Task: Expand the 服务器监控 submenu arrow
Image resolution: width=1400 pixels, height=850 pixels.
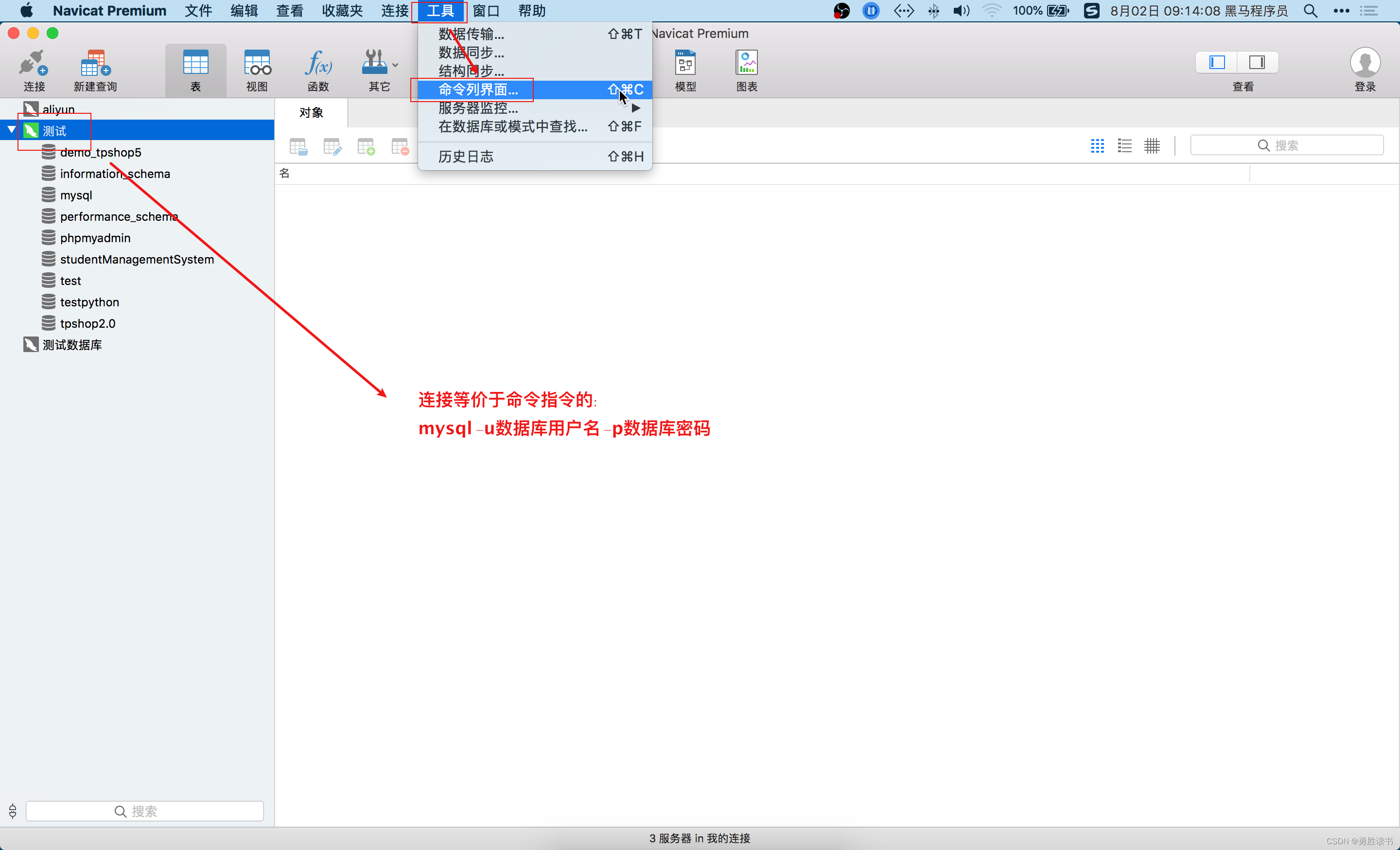Action: pos(636,108)
